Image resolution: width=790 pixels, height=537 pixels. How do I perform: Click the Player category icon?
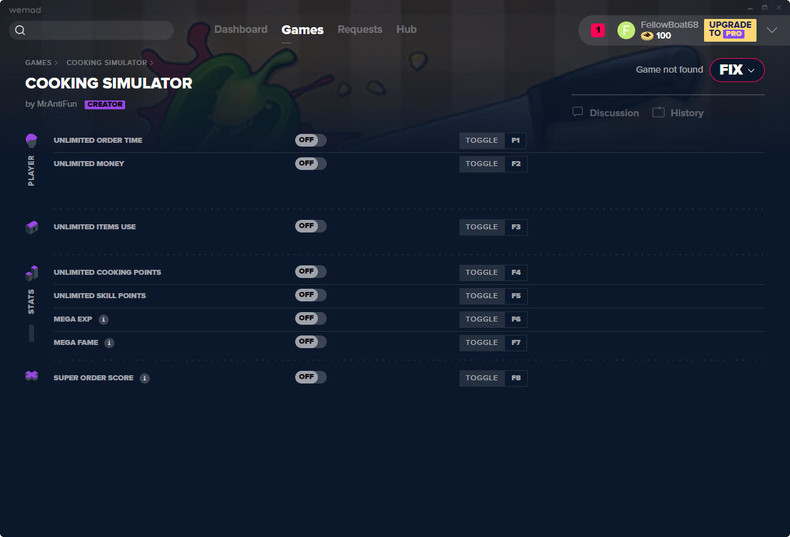pos(31,141)
